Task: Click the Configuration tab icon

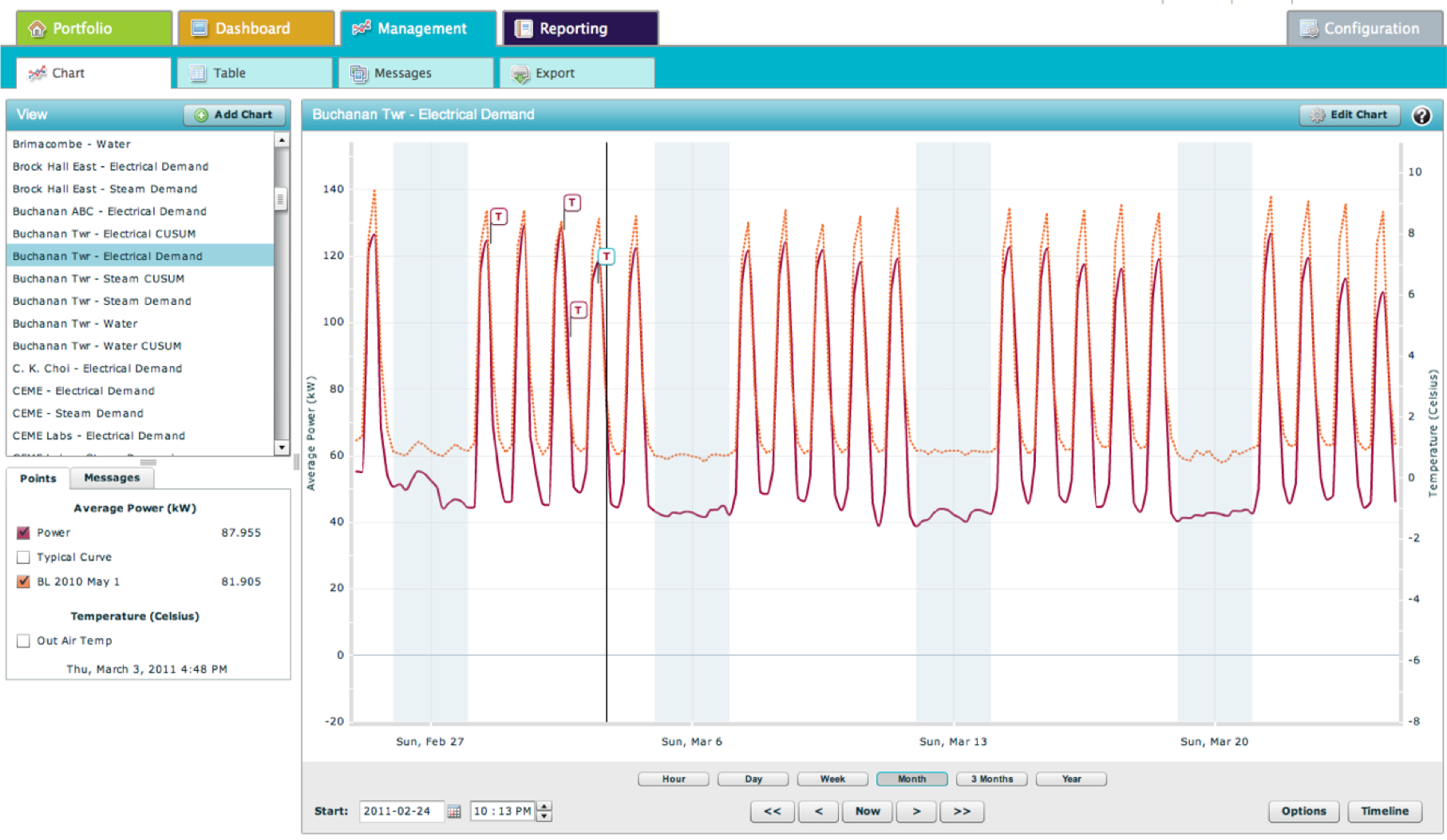Action: point(1308,29)
